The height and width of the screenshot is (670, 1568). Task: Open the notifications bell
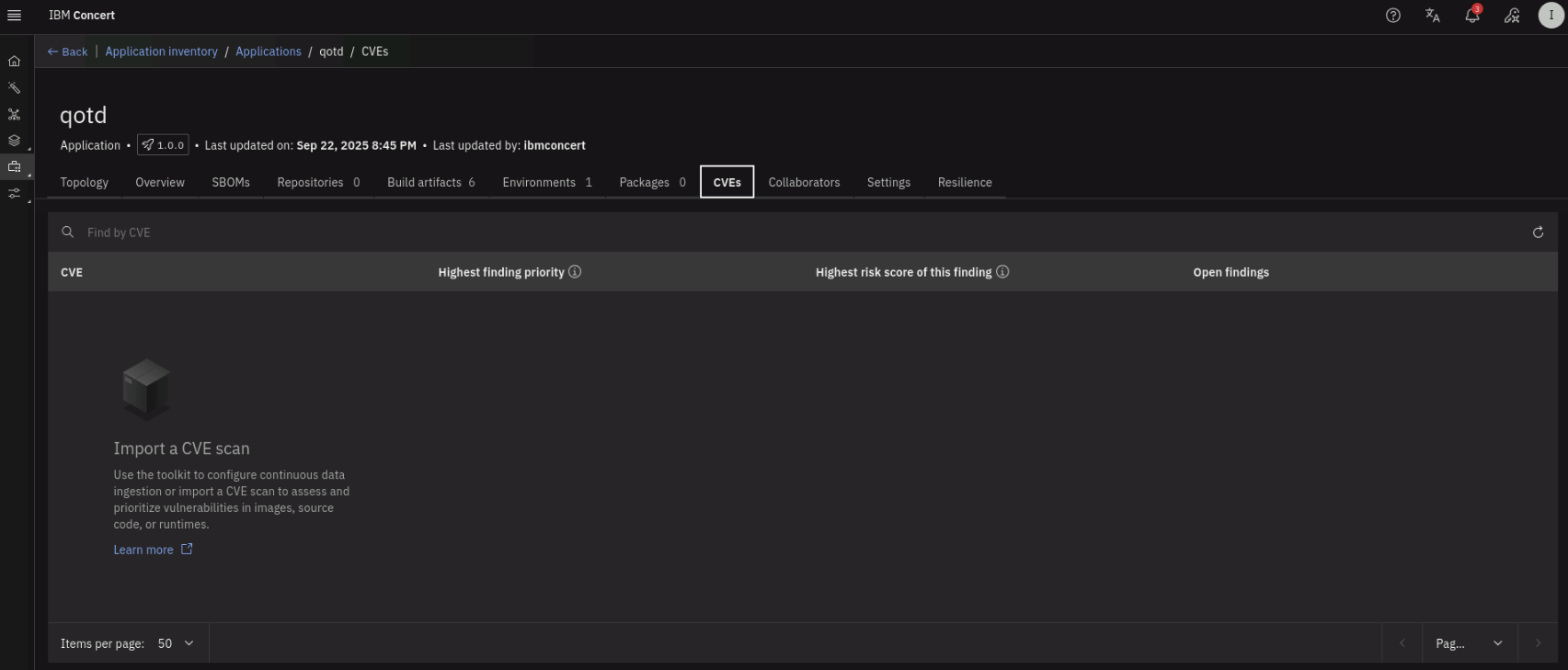click(1471, 16)
